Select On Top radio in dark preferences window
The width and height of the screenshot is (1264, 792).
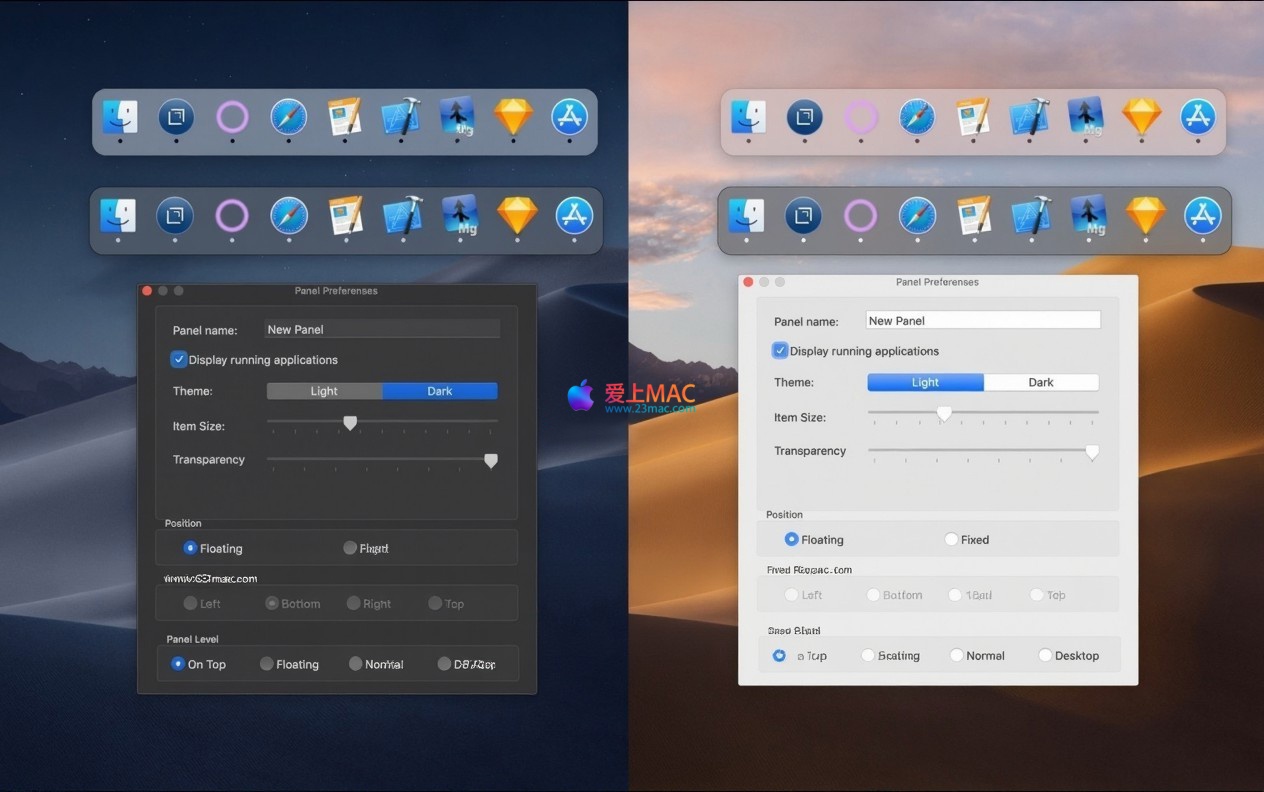pyautogui.click(x=178, y=664)
